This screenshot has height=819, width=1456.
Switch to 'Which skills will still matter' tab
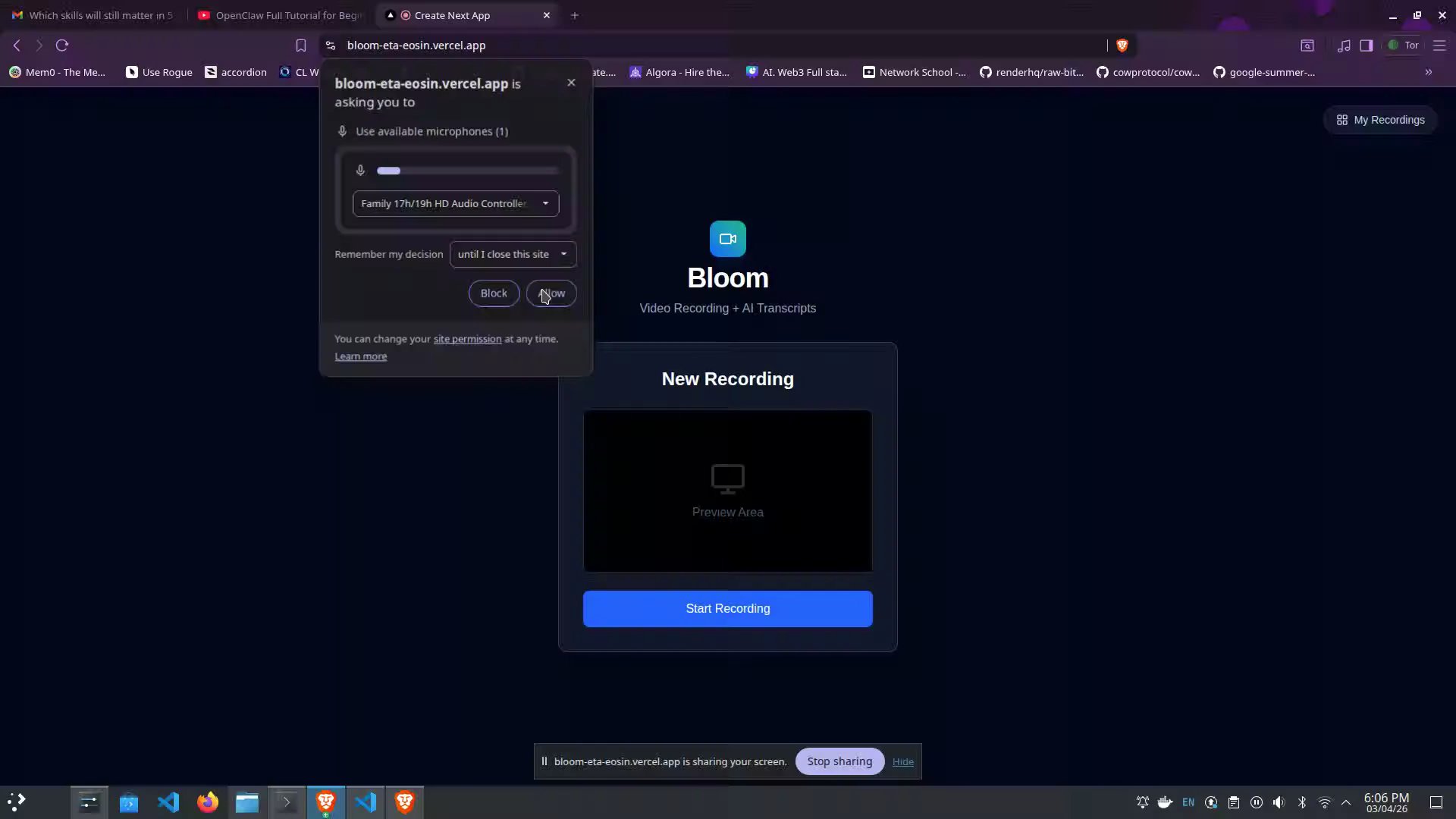click(x=93, y=15)
